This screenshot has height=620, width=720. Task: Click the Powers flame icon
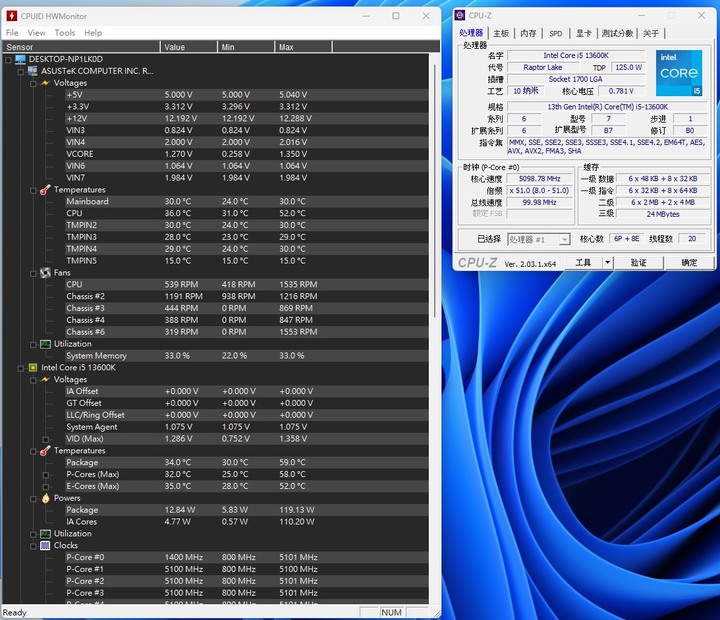click(x=45, y=498)
